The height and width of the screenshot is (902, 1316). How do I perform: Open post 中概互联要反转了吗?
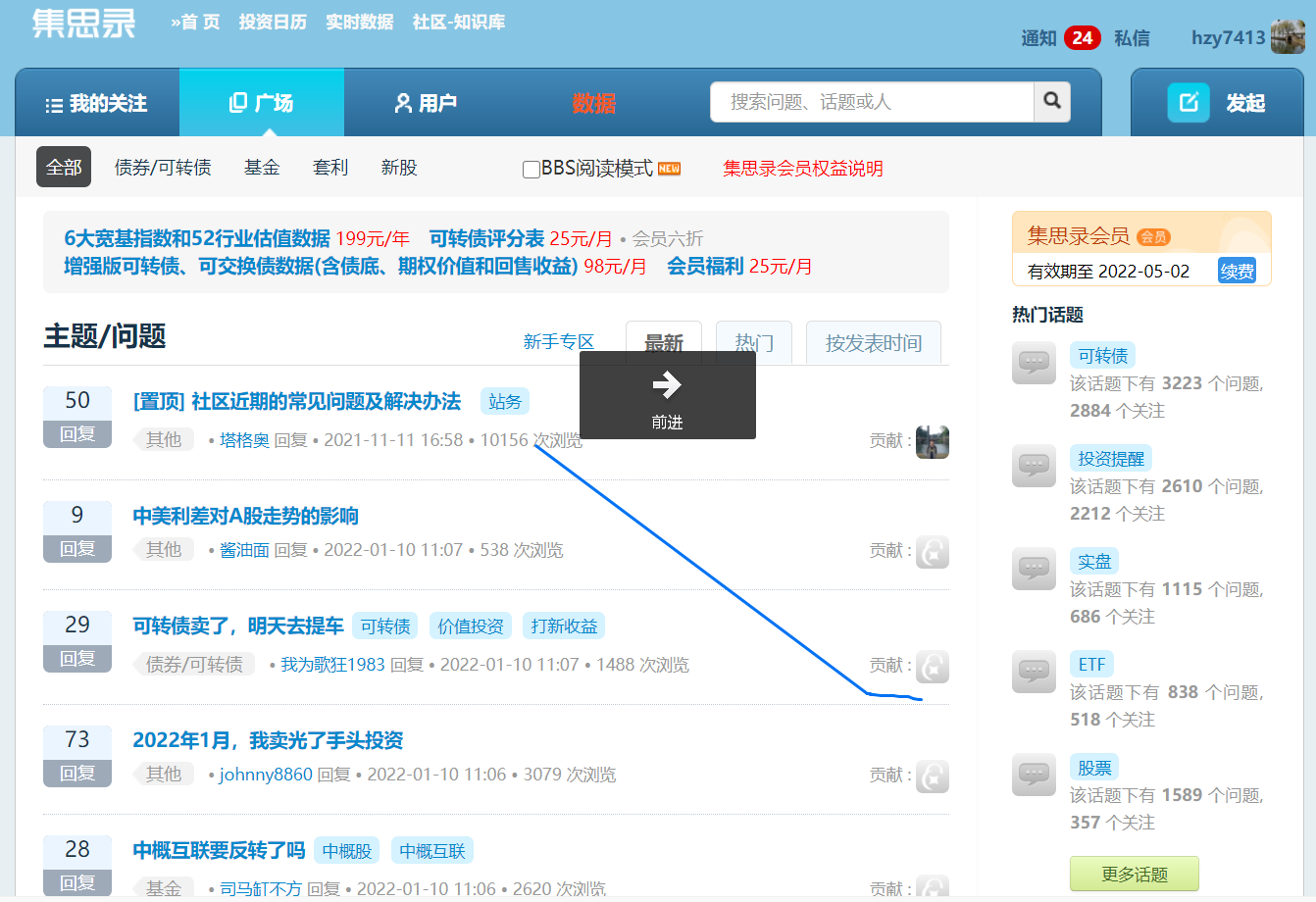tap(219, 850)
